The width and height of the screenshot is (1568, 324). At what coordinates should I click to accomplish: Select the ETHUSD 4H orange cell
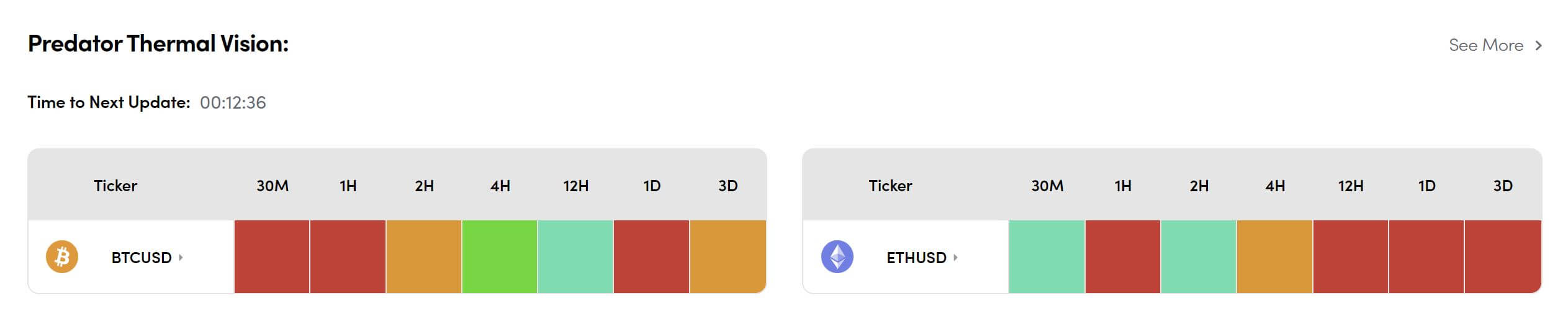1274,256
